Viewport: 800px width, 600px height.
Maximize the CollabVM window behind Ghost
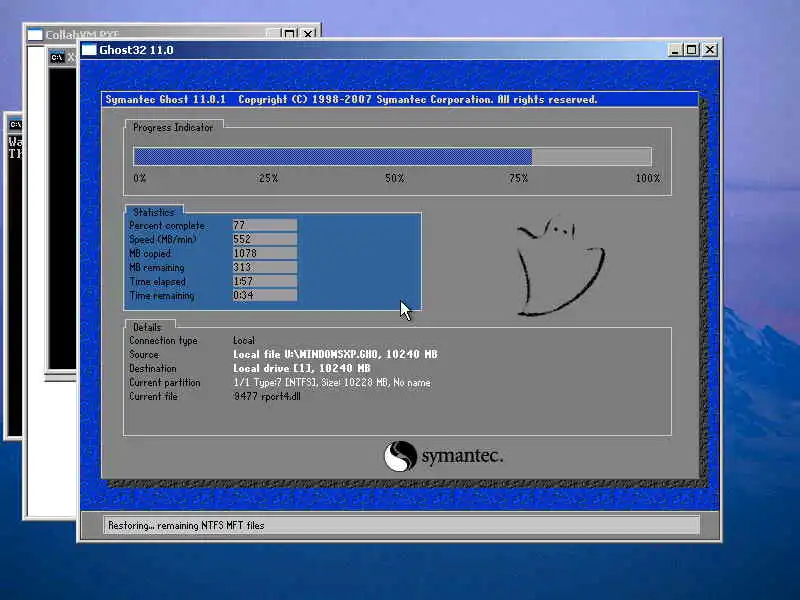tap(289, 34)
